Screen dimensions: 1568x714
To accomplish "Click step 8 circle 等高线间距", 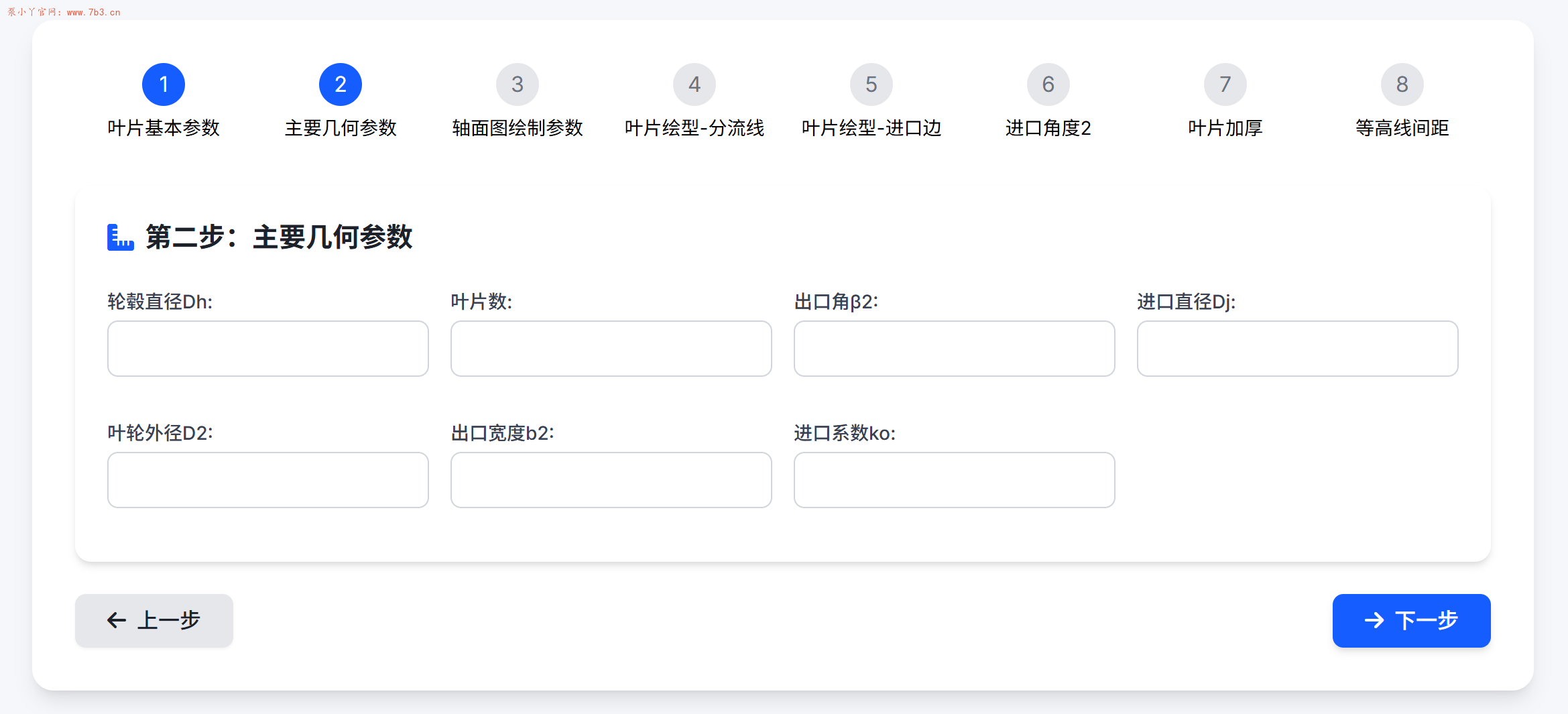I will [1402, 84].
